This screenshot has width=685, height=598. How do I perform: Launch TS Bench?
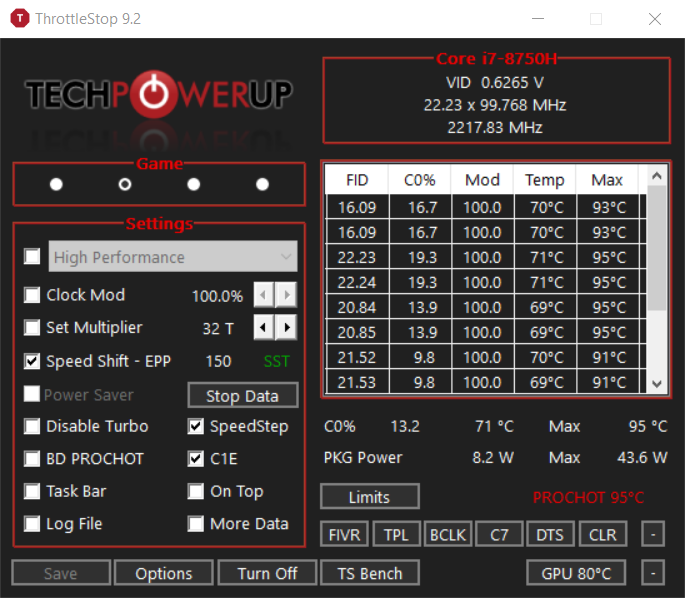coord(370,573)
